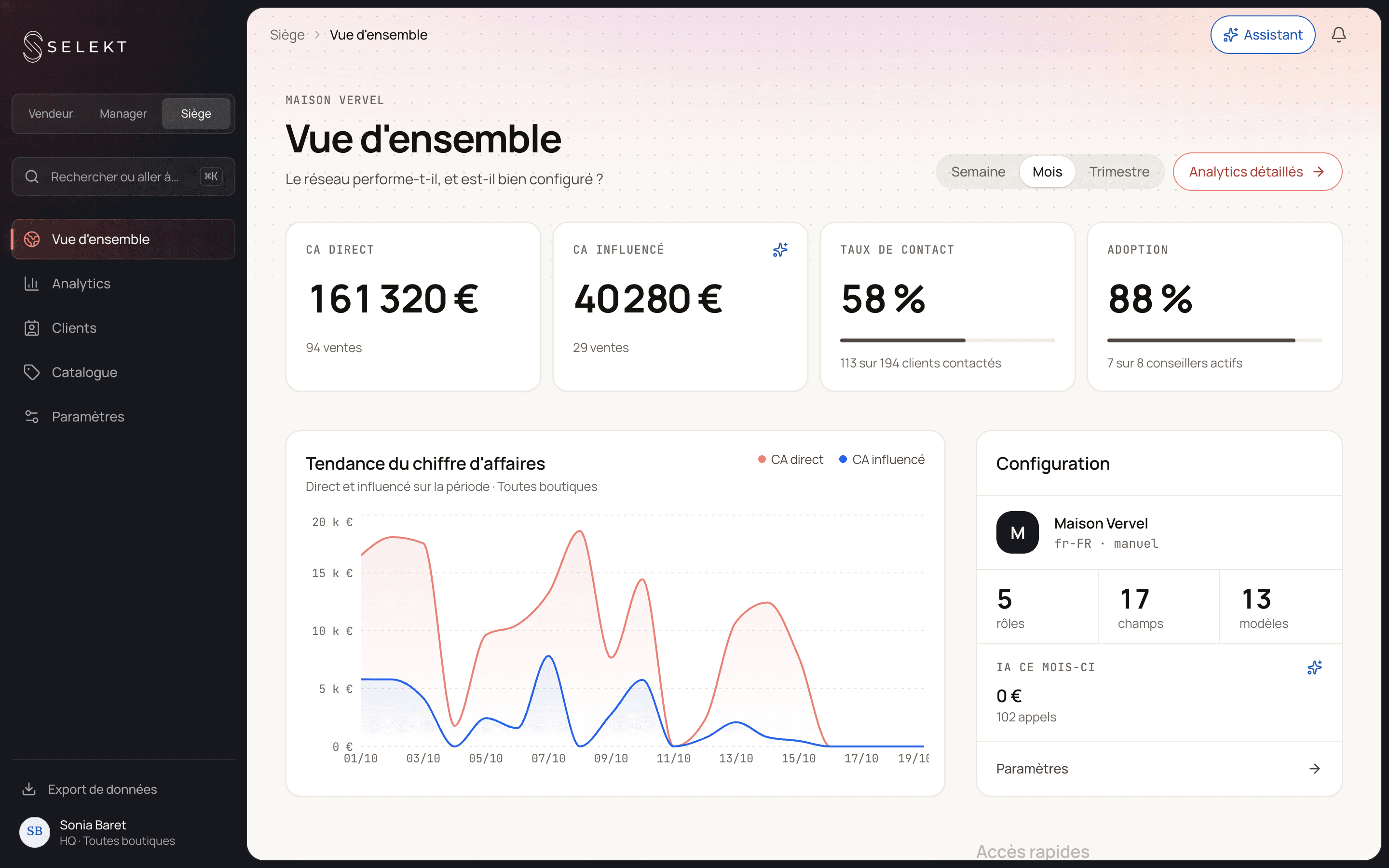Click the Clients badge icon in sidebar
This screenshot has width=1389, height=868.
click(31, 328)
